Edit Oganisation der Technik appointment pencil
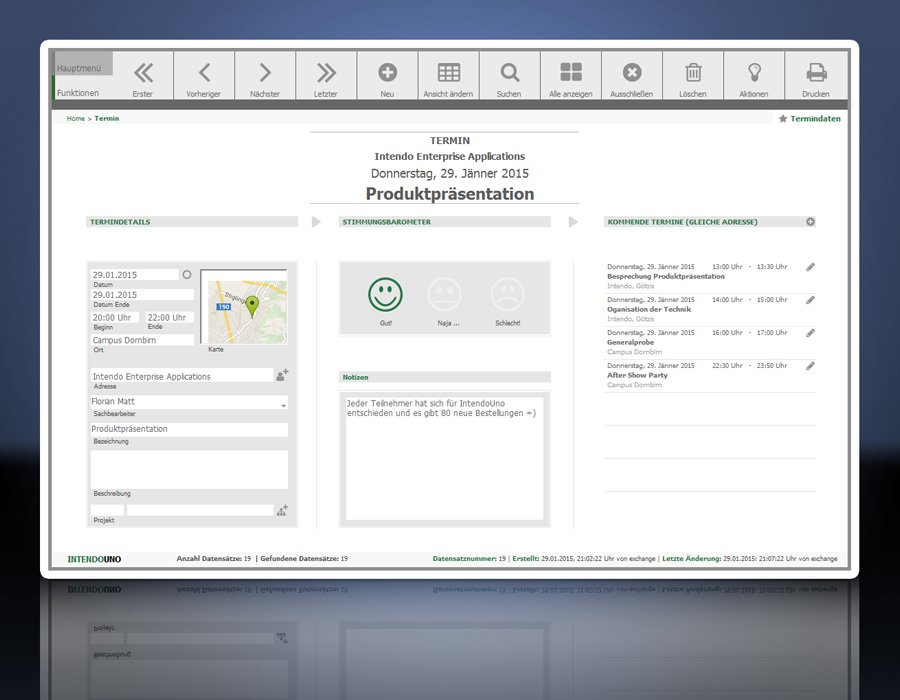The height and width of the screenshot is (700, 900). click(x=810, y=300)
